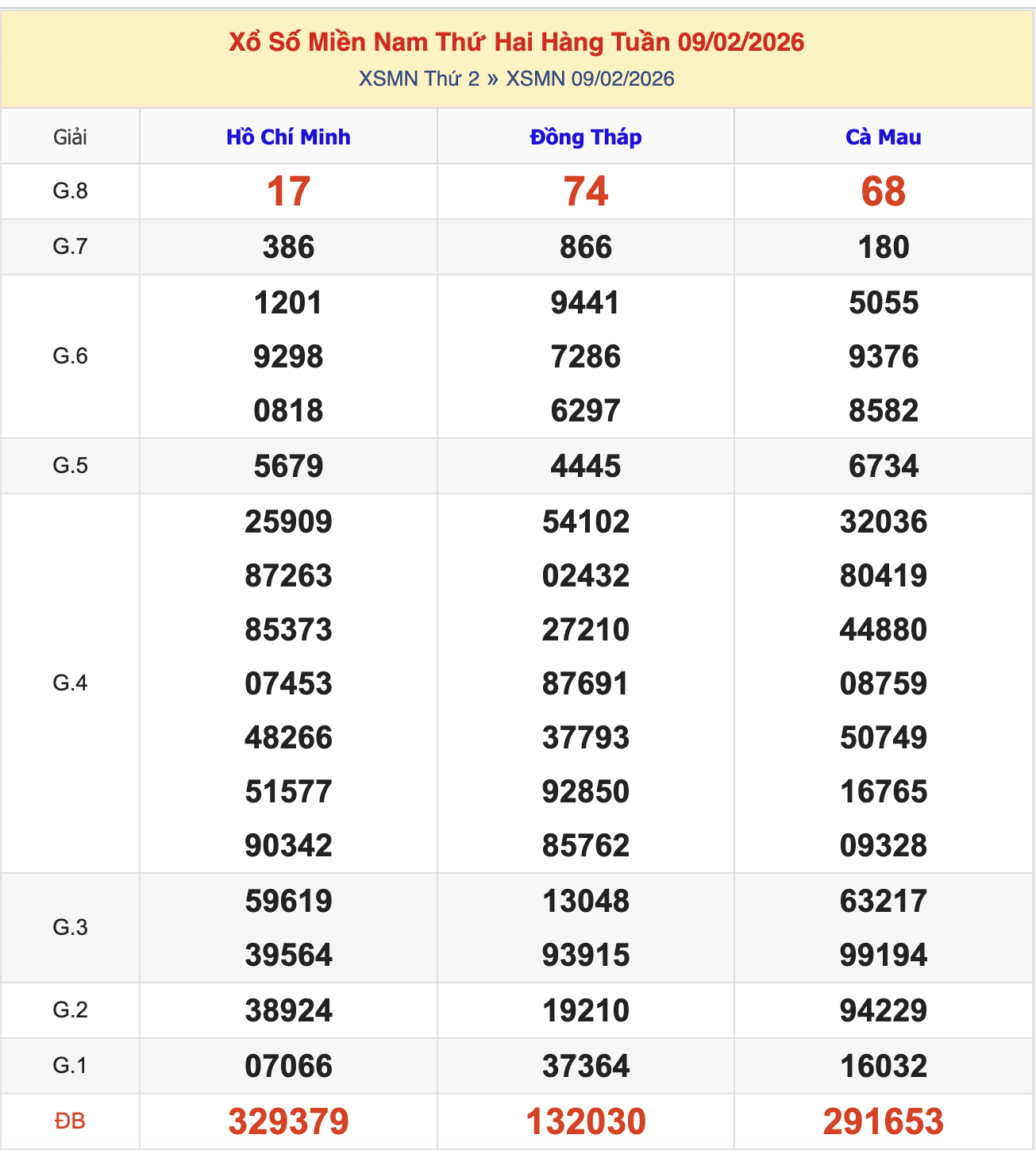This screenshot has height=1150, width=1036.
Task: Select the G.1 number 16032
Action: pyautogui.click(x=883, y=1066)
